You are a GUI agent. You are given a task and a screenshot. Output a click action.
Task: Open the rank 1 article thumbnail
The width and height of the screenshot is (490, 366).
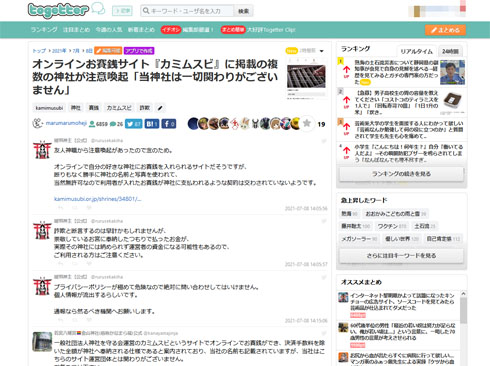pyautogui.click(x=452, y=72)
